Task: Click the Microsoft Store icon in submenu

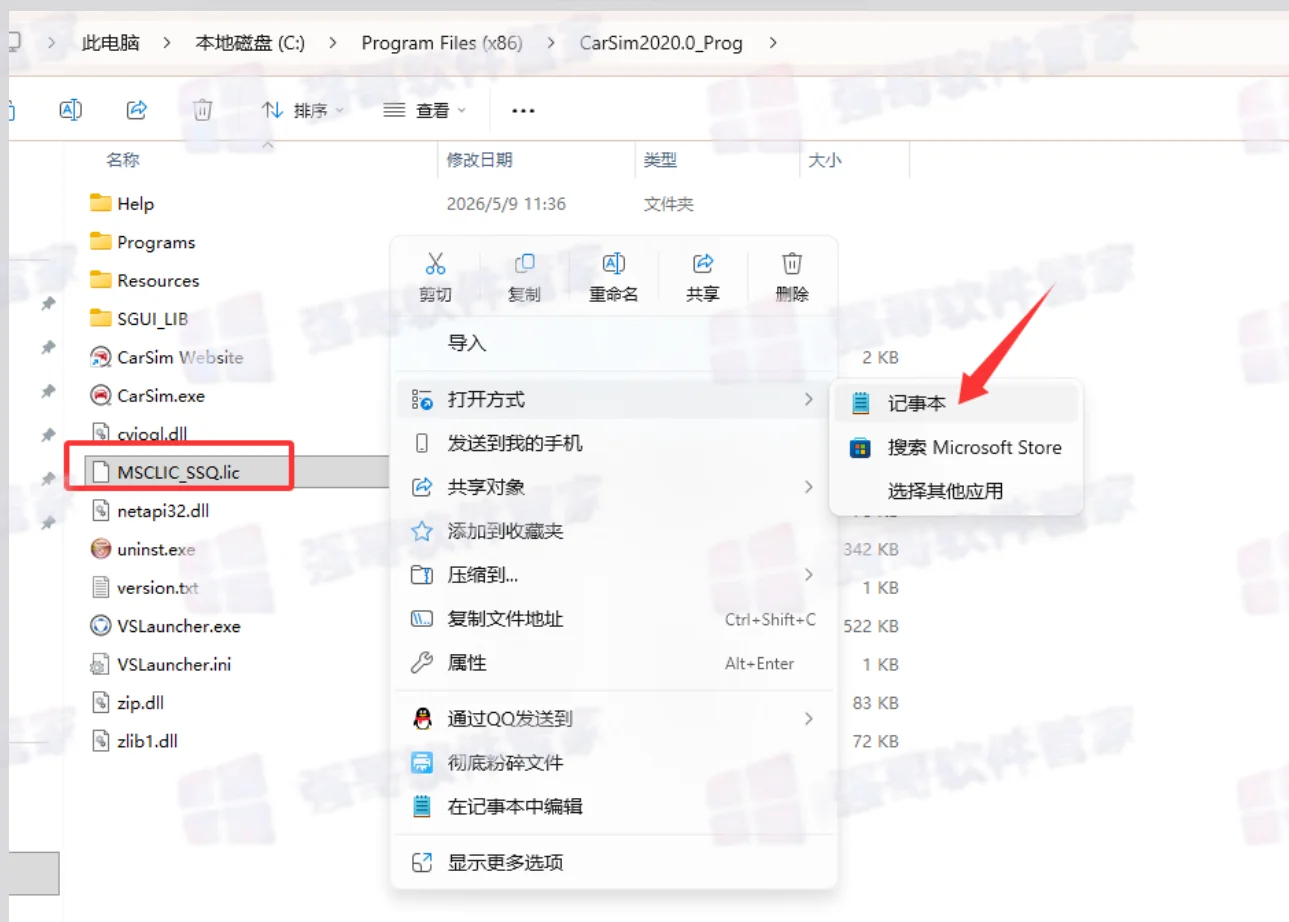Action: point(860,448)
